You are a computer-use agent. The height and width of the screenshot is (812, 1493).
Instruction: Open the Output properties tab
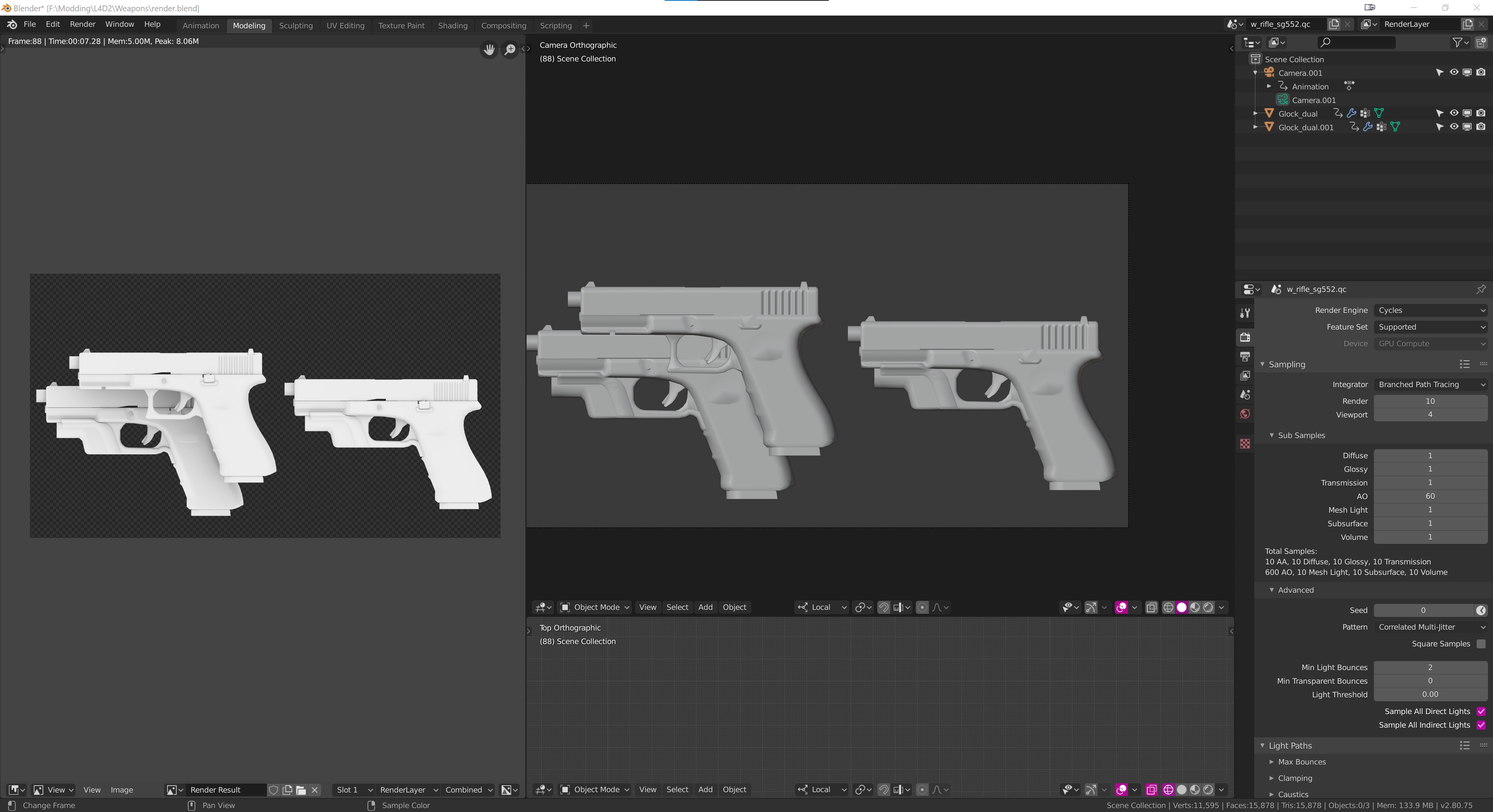click(1245, 356)
